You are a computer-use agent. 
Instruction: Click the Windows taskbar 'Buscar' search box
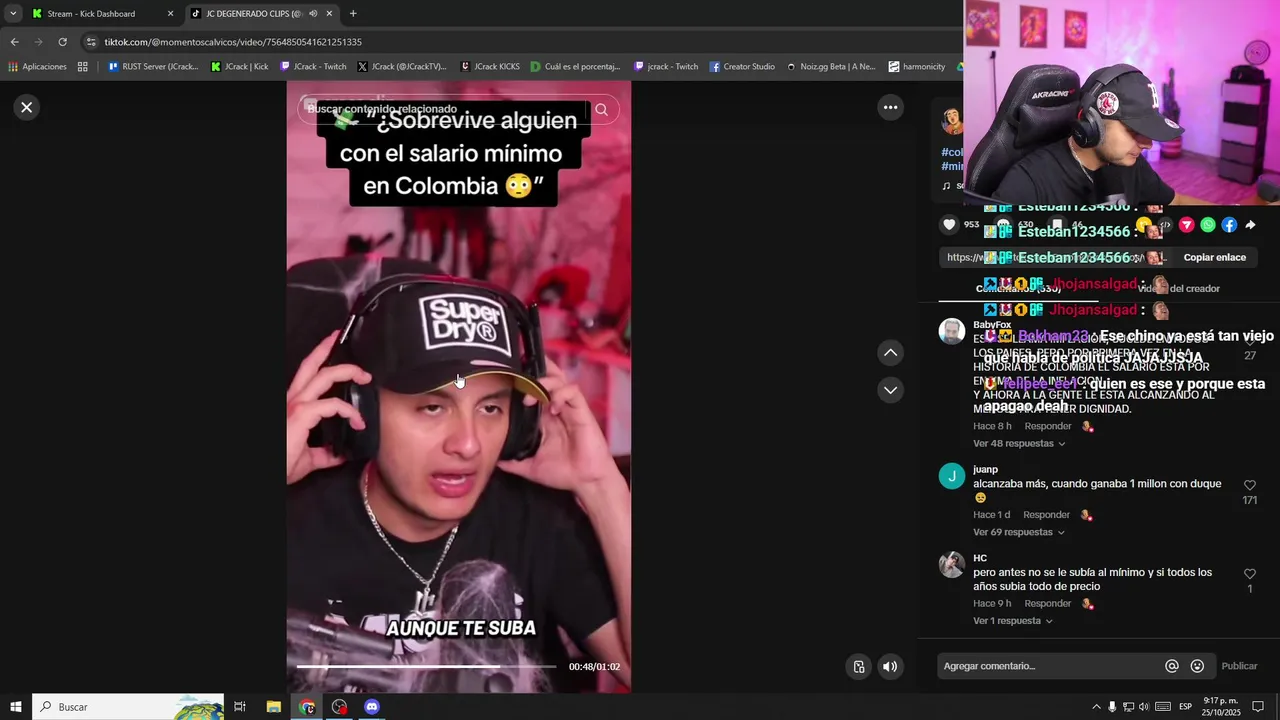[x=128, y=707]
